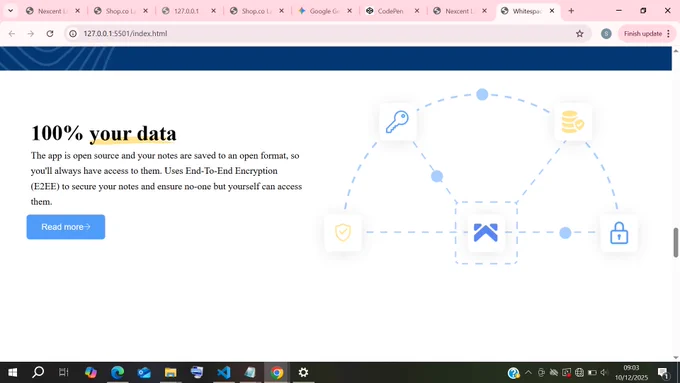Open the clock showing 09:03
This screenshot has height=383, width=680.
tap(631, 372)
